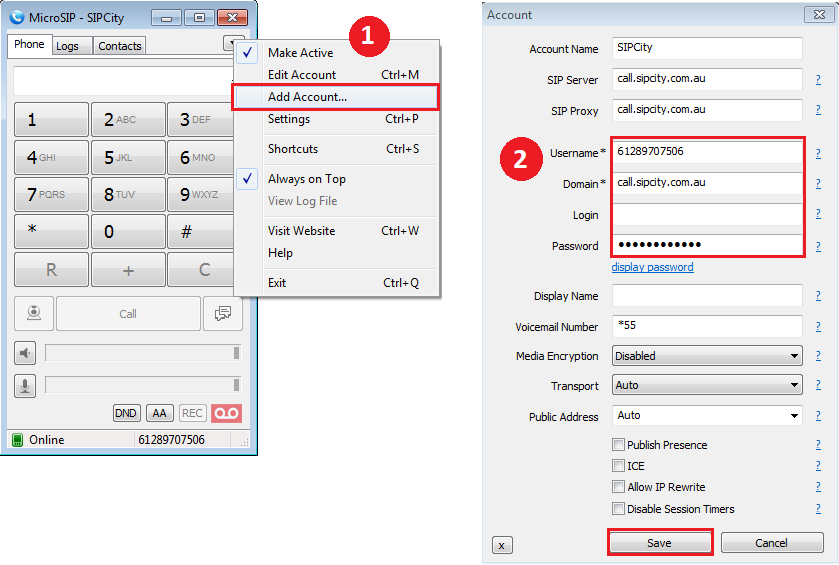This screenshot has height=565, width=839.
Task: Mute the microphone icon
Action: [25, 385]
